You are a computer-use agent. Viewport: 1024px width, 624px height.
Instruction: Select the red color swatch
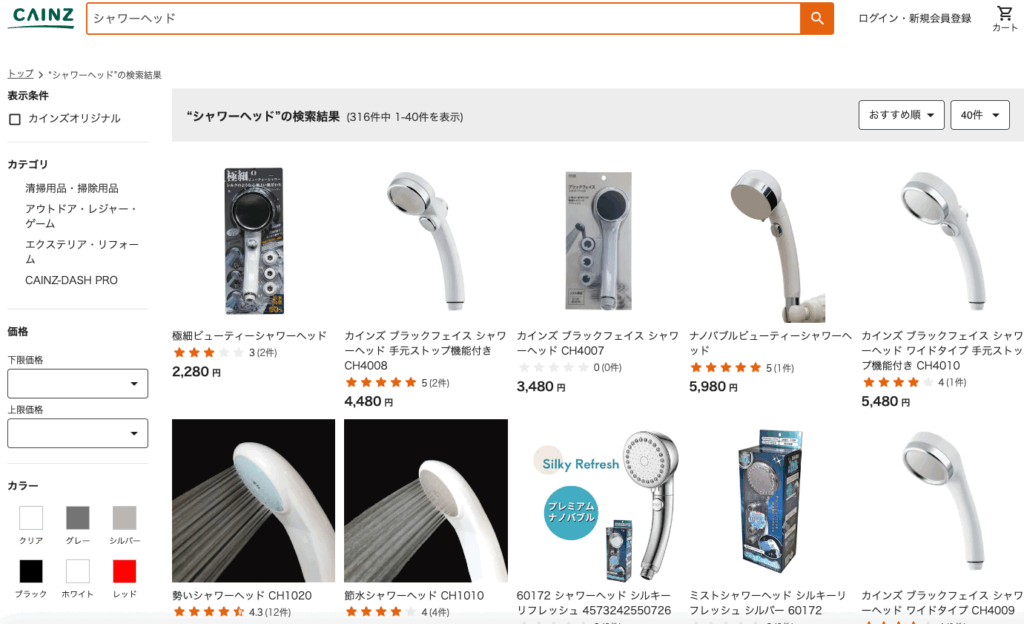pos(124,571)
